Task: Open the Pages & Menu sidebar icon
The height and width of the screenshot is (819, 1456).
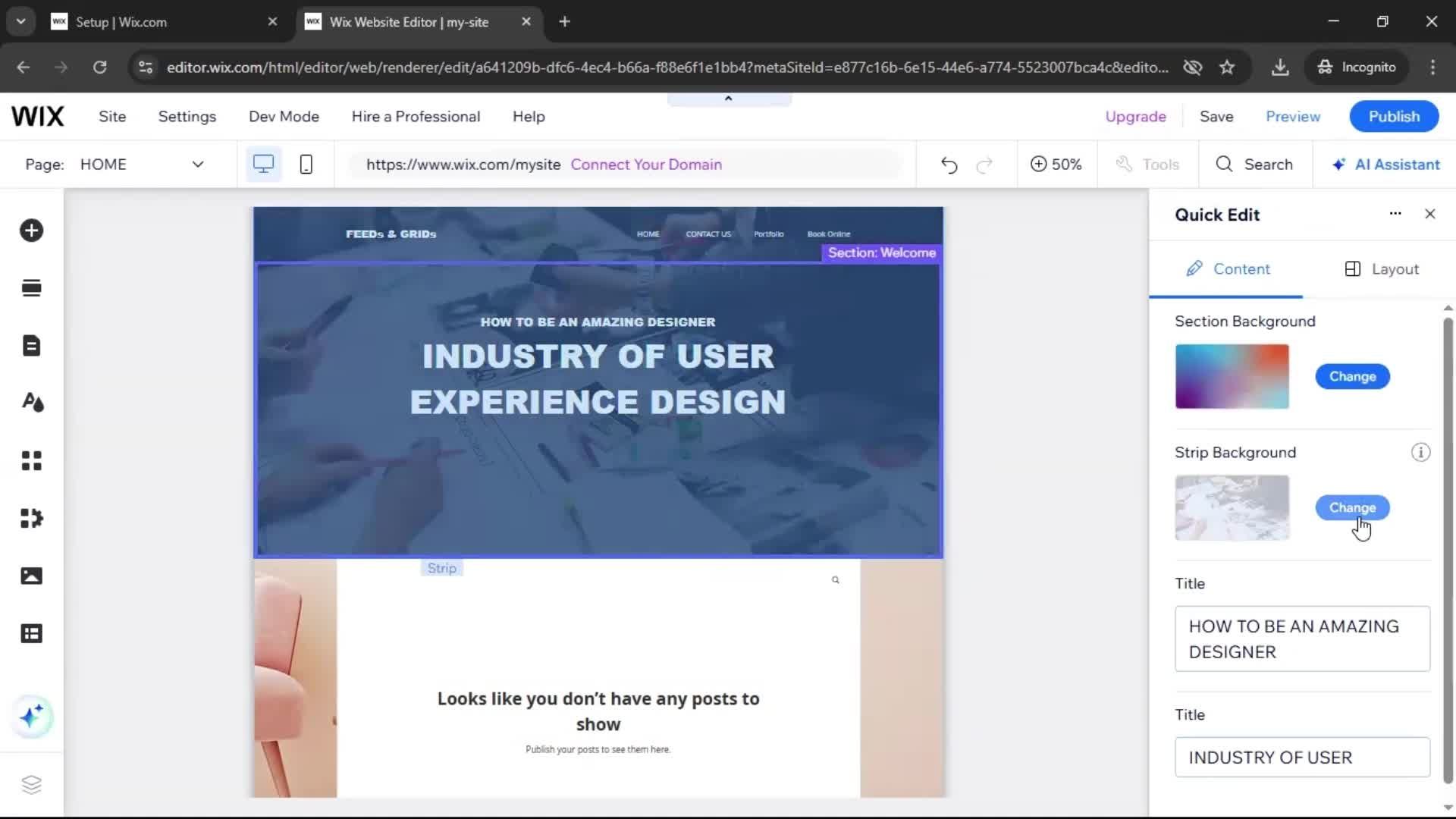Action: (x=31, y=346)
